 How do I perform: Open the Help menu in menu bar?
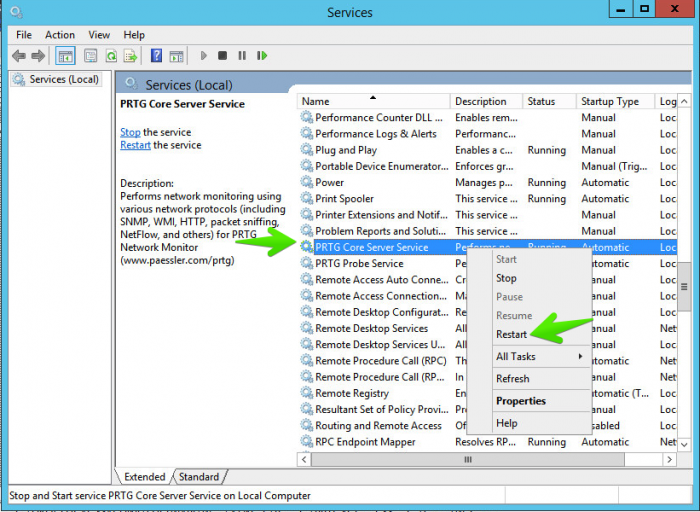[x=134, y=35]
